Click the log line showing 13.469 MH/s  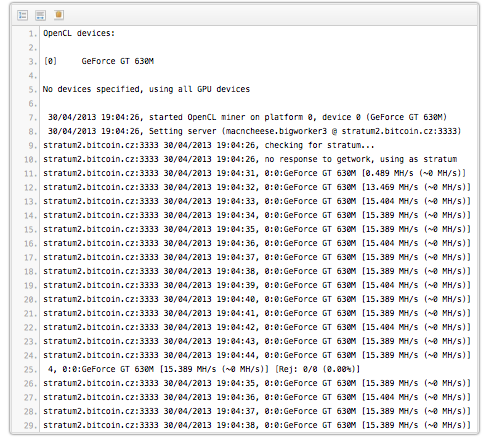[x=257, y=187]
